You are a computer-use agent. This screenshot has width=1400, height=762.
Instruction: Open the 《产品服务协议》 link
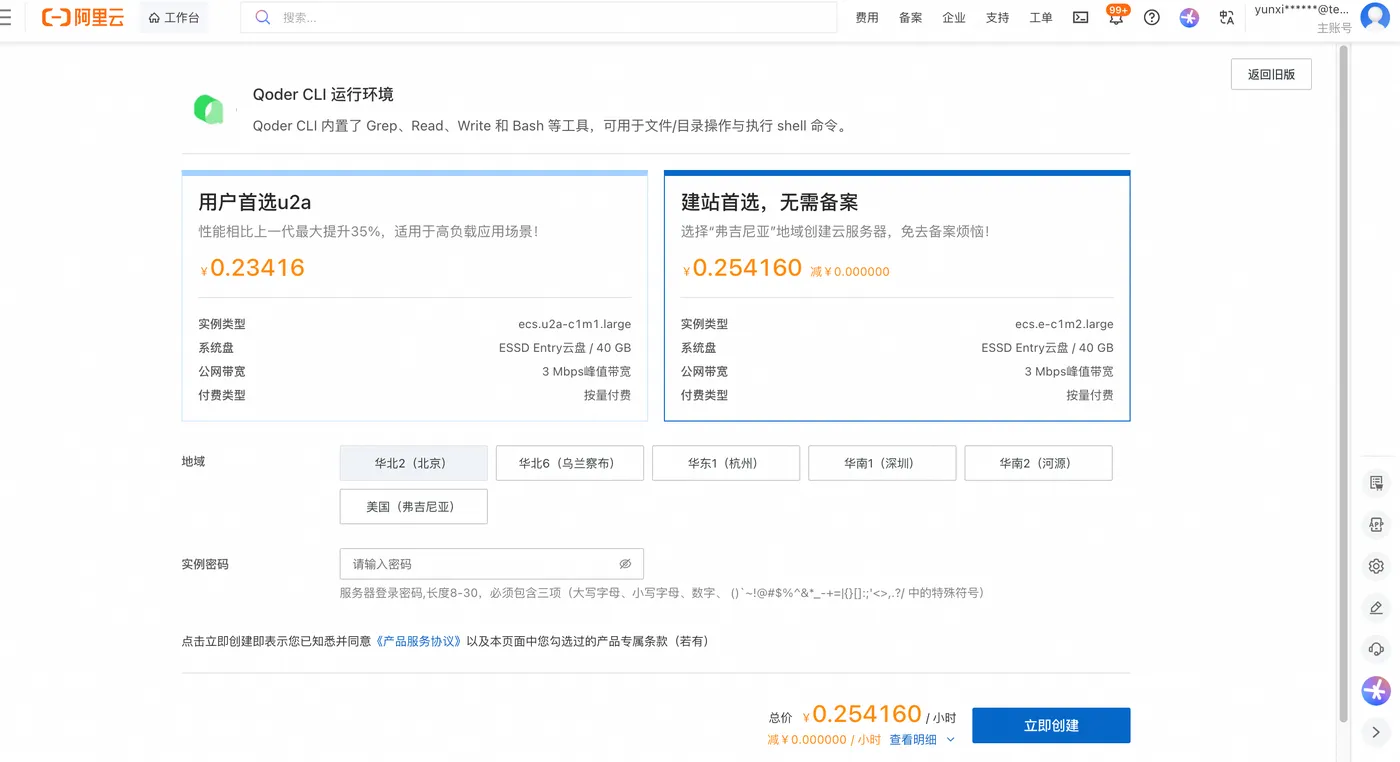point(420,641)
